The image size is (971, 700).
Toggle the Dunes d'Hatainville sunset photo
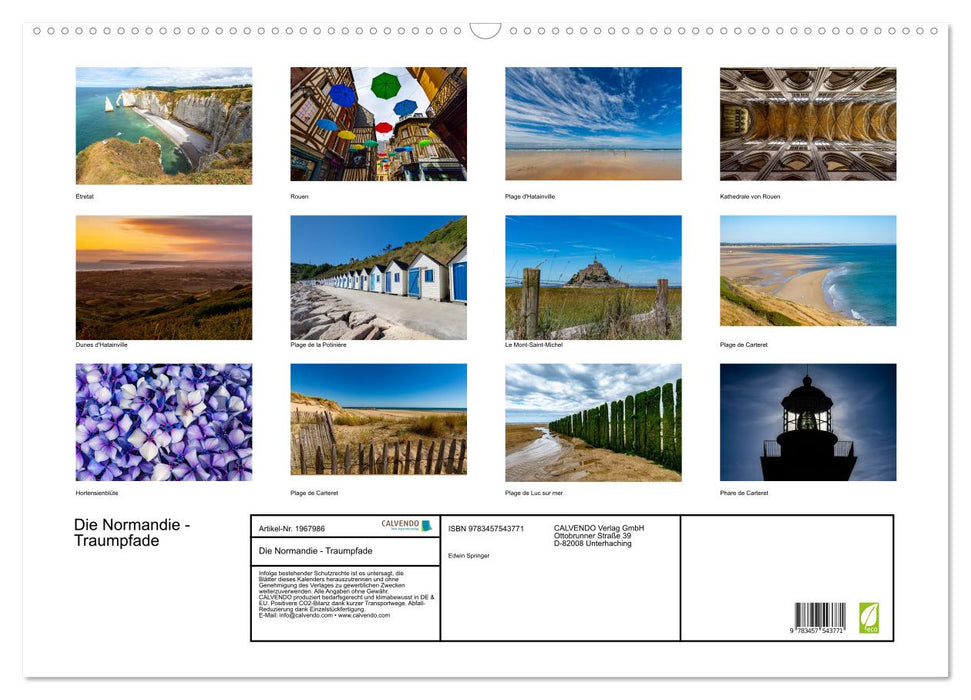tap(163, 275)
